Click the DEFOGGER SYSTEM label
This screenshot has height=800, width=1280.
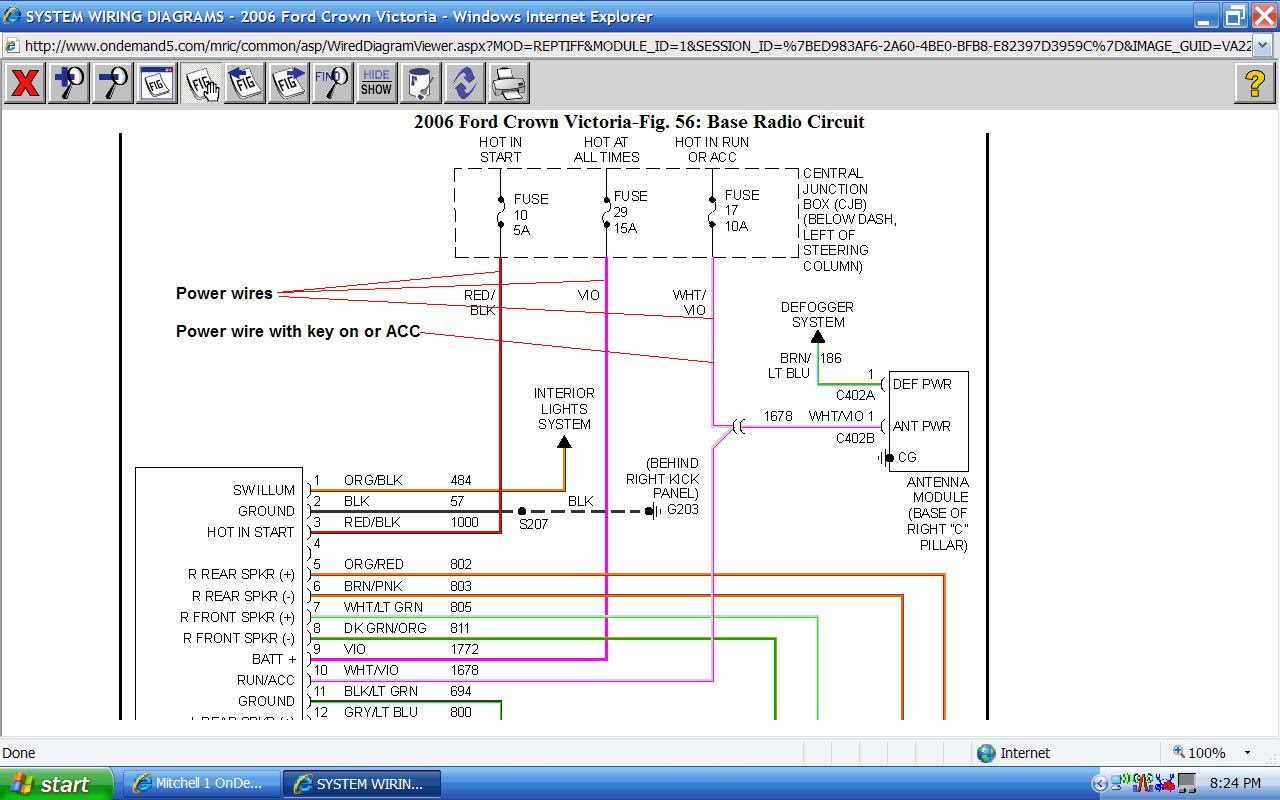tap(818, 315)
